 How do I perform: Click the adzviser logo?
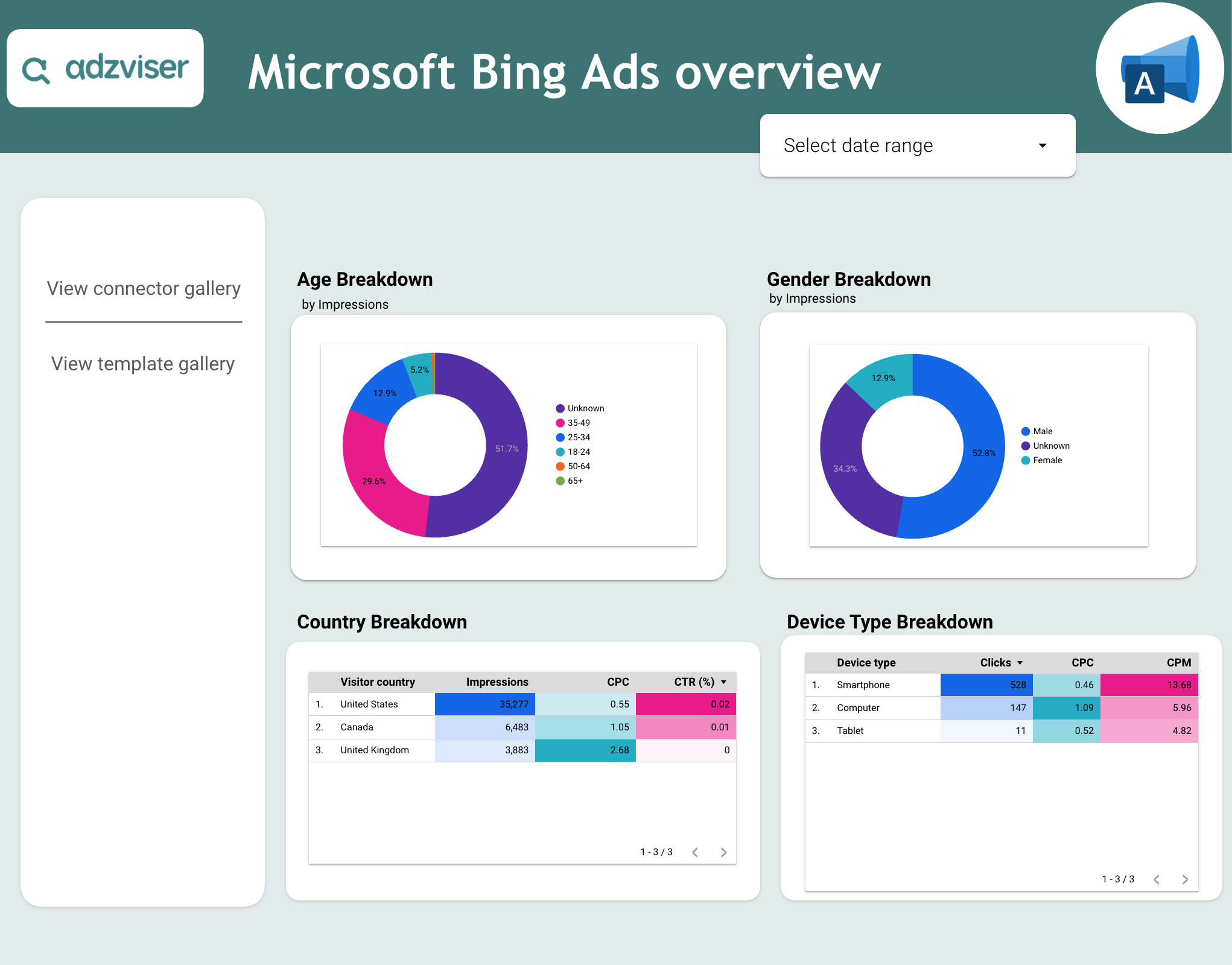[105, 68]
